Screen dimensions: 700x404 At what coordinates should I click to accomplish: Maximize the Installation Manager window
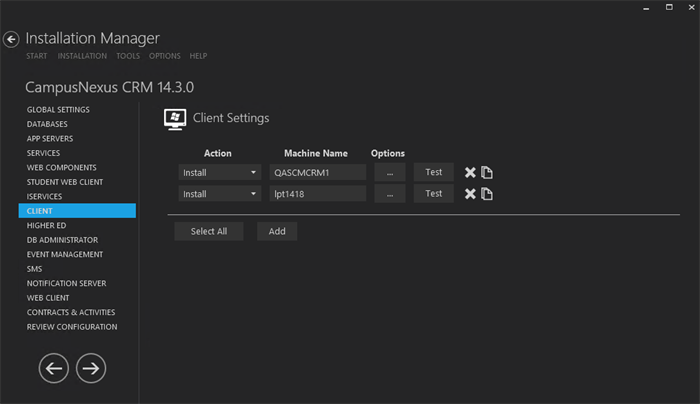(669, 7)
